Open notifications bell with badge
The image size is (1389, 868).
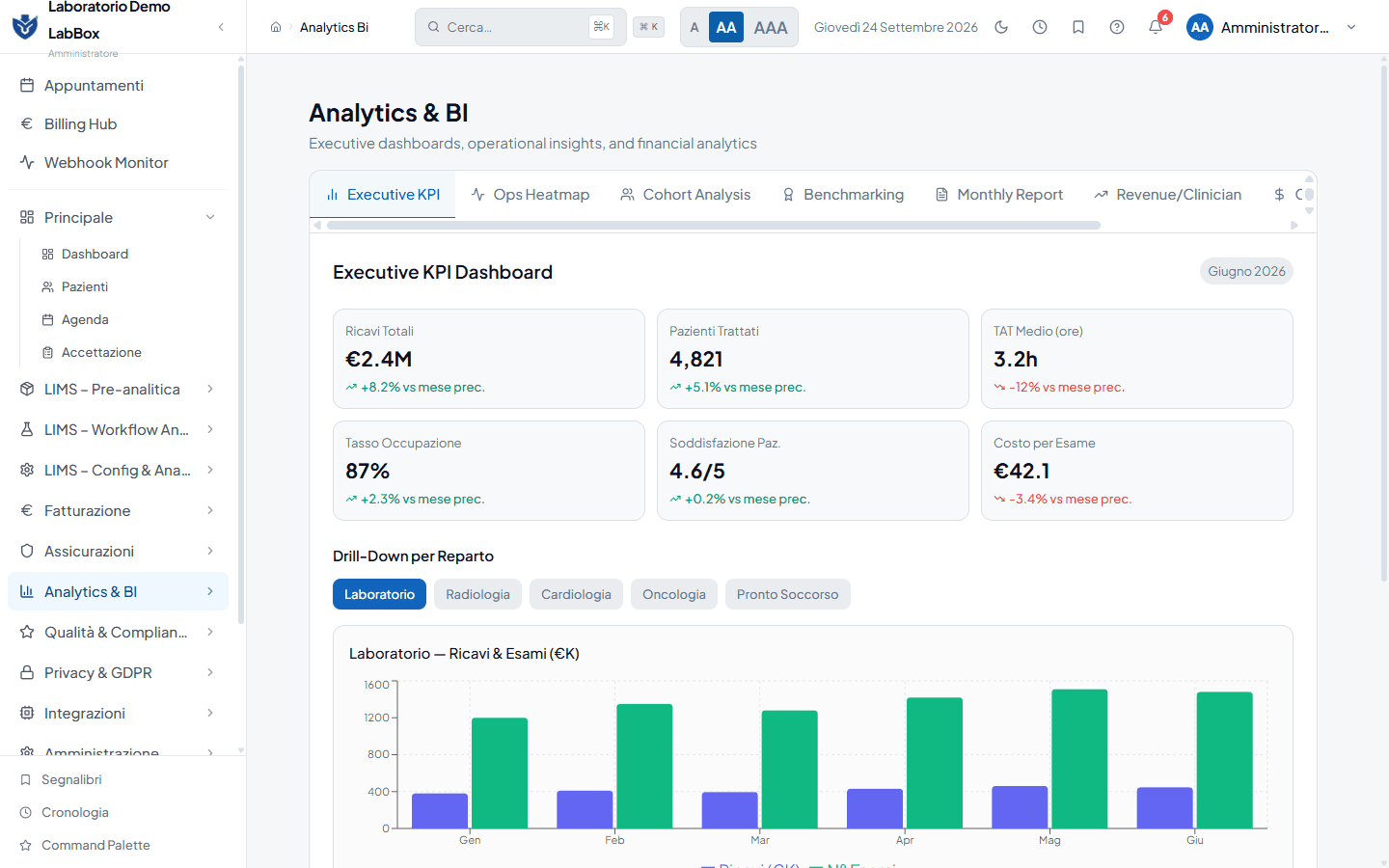coord(1156,27)
